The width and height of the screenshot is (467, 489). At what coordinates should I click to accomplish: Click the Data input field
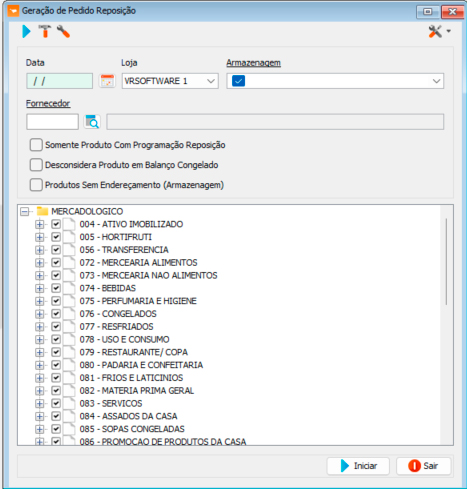click(59, 81)
